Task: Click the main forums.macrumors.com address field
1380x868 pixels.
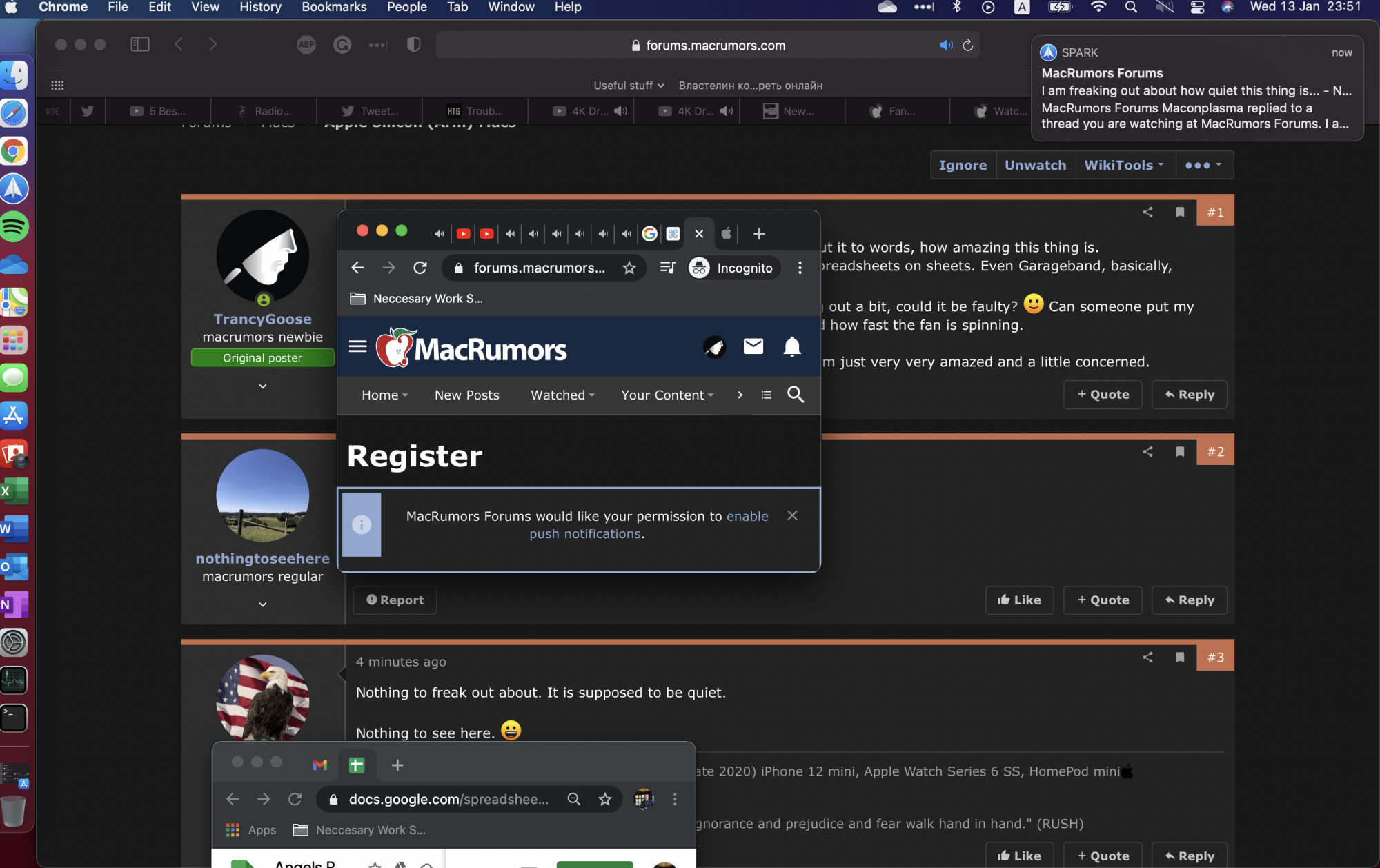Action: click(709, 45)
